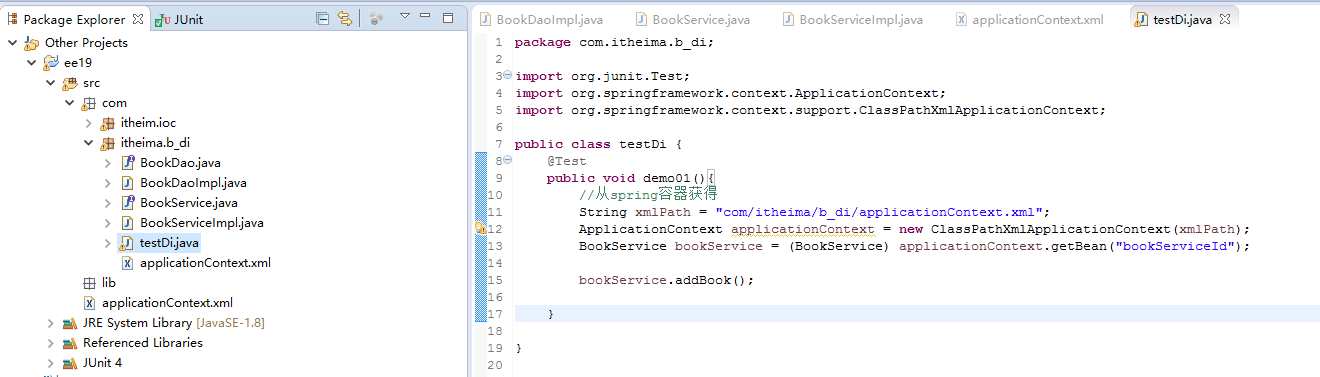Expand Referenced Libraries node
Screen dimensions: 1320x377
click(x=51, y=343)
